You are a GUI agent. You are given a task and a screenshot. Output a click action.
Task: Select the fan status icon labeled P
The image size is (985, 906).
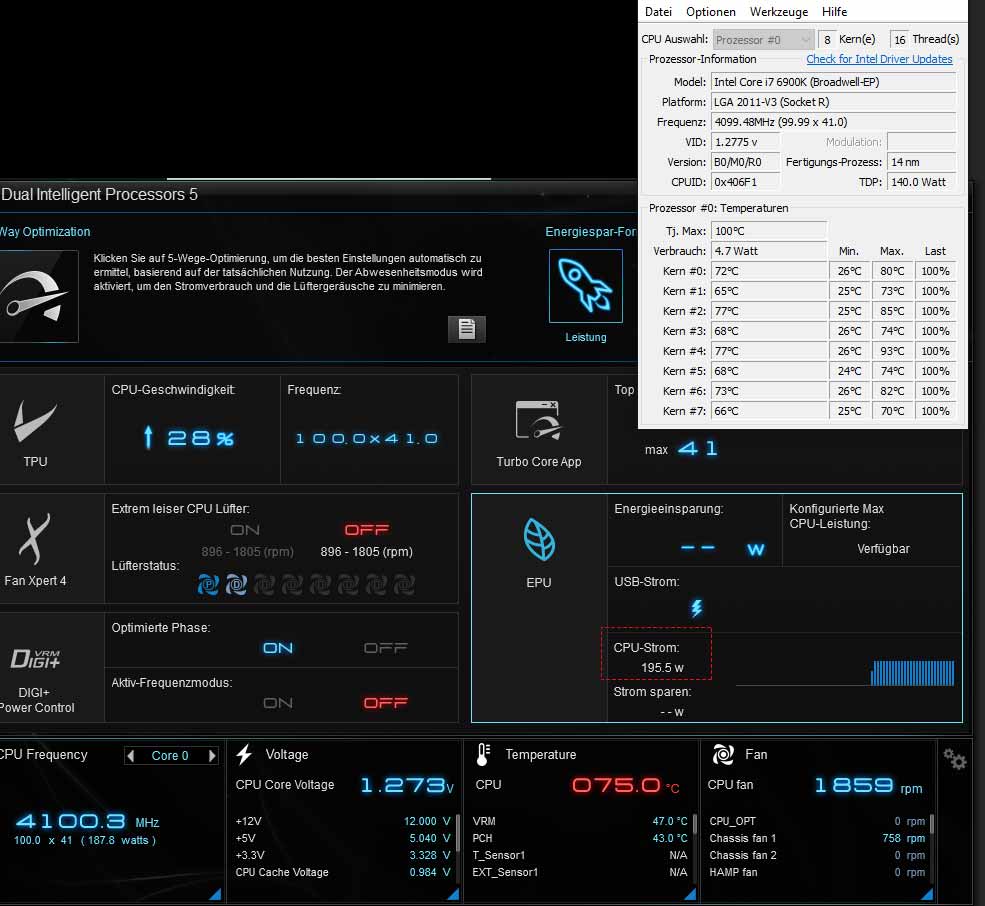[x=209, y=584]
